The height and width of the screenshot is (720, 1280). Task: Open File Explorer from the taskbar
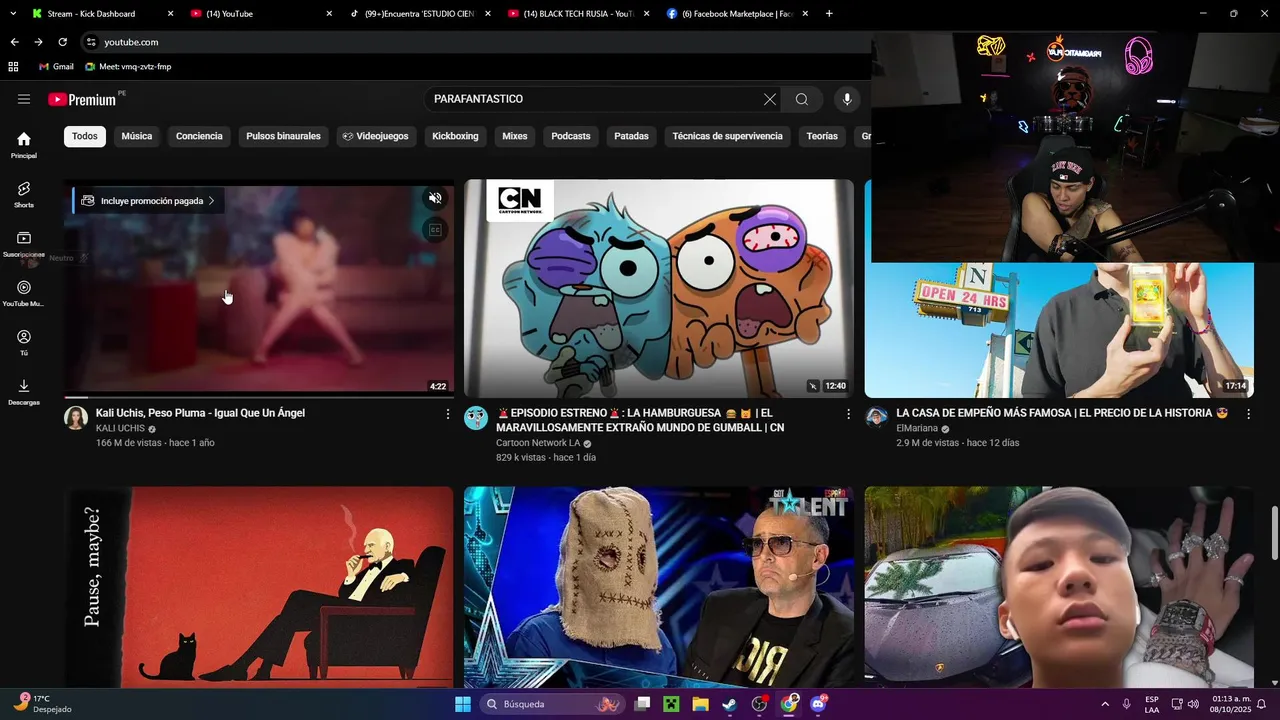point(700,704)
